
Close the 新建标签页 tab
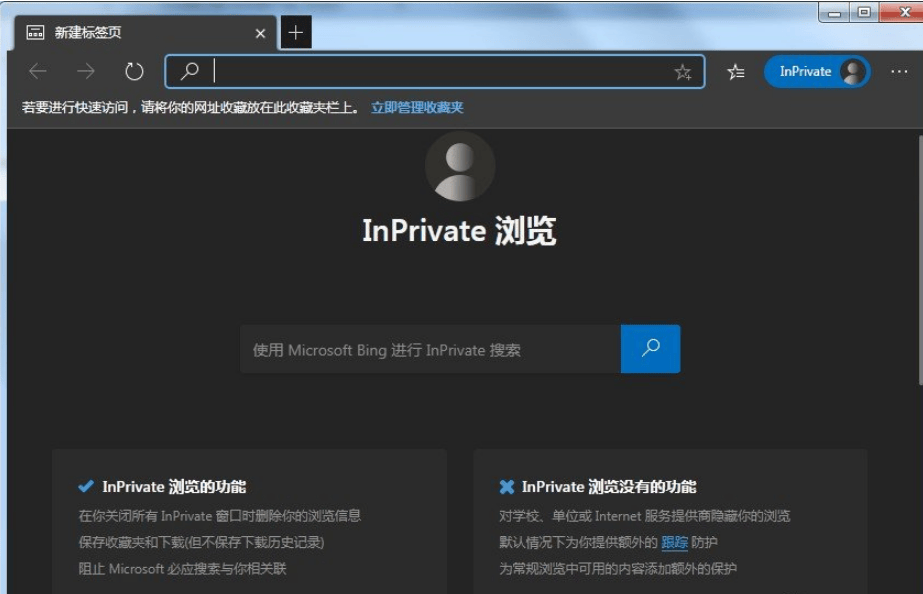point(260,33)
